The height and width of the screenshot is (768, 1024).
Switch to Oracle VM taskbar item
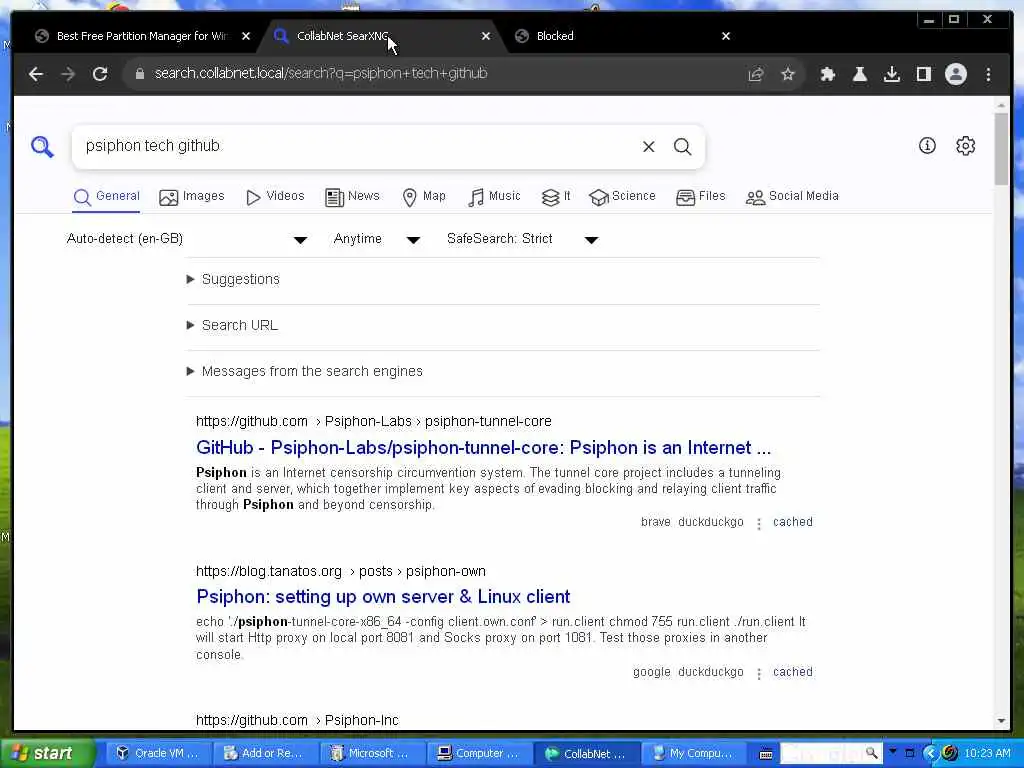coord(158,754)
